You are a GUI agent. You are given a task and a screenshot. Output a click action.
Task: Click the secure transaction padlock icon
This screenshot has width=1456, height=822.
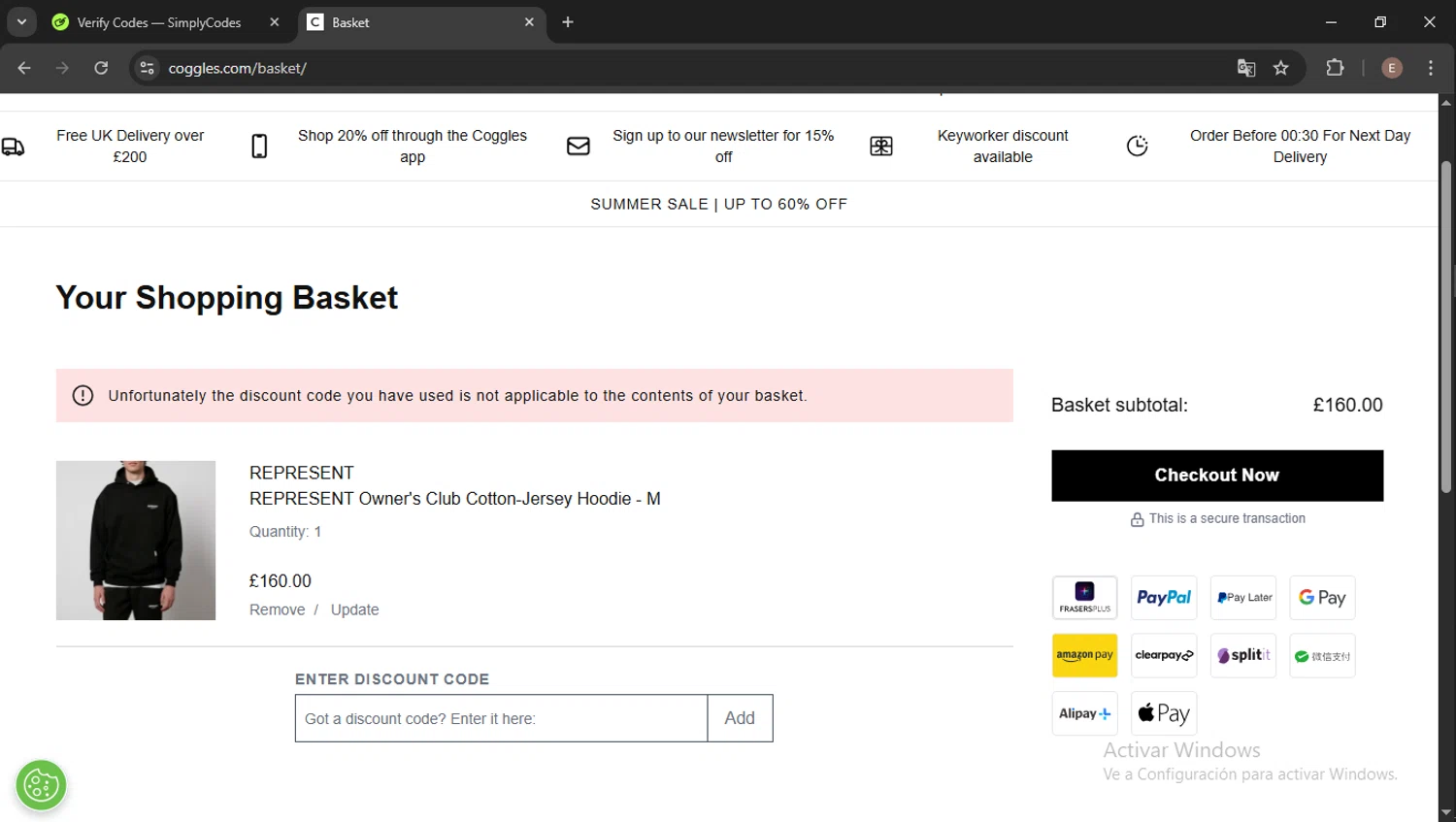1137,519
